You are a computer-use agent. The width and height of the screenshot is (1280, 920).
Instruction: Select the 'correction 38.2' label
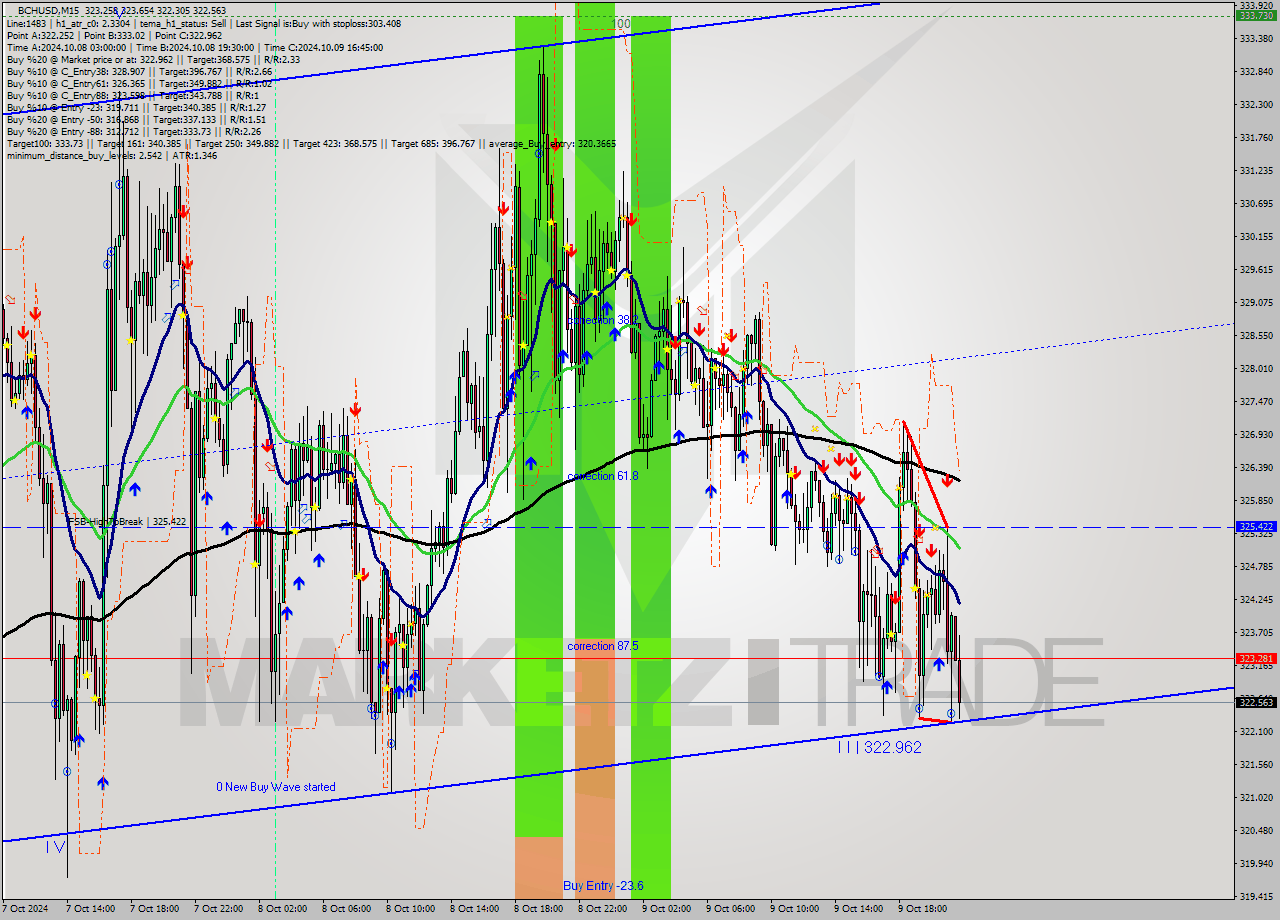(602, 320)
